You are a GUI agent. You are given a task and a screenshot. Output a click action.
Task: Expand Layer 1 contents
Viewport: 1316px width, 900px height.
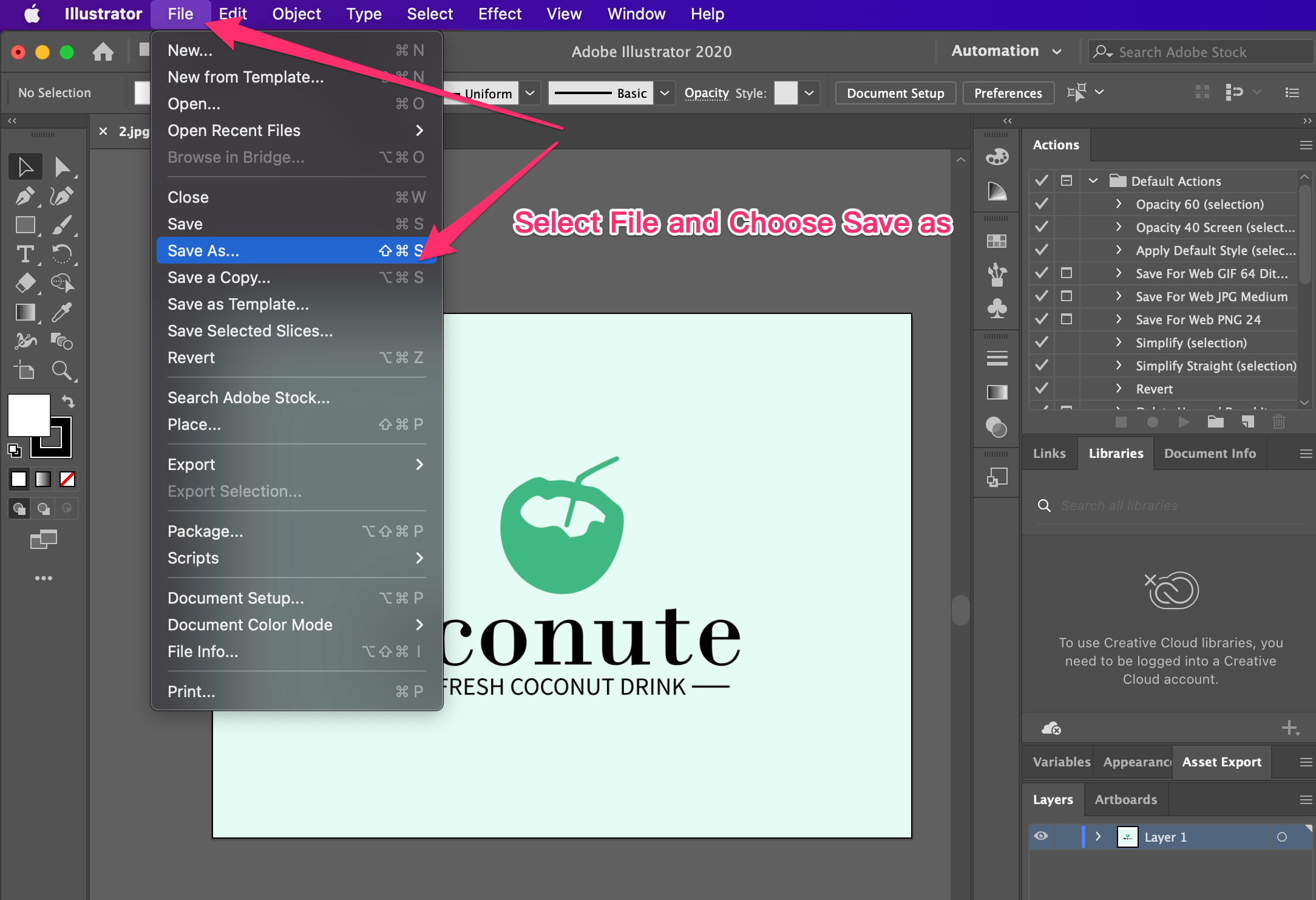pos(1098,836)
